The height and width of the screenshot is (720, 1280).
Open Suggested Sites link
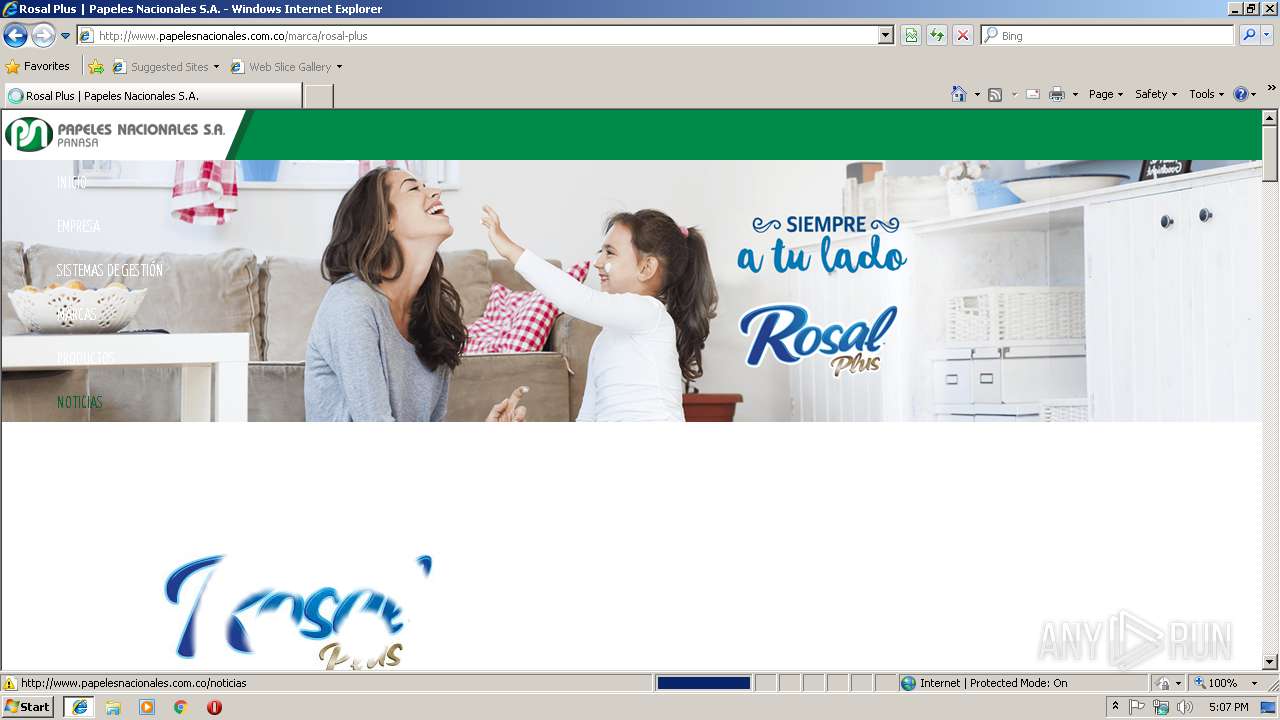pyautogui.click(x=165, y=67)
